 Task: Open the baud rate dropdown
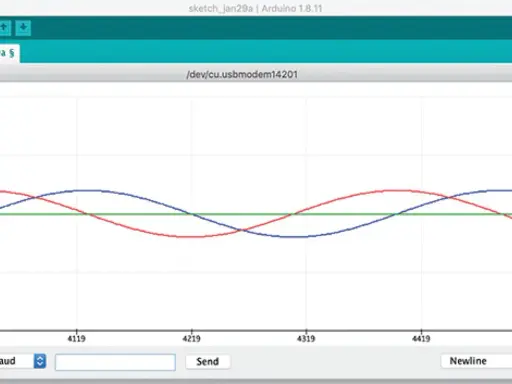23,361
